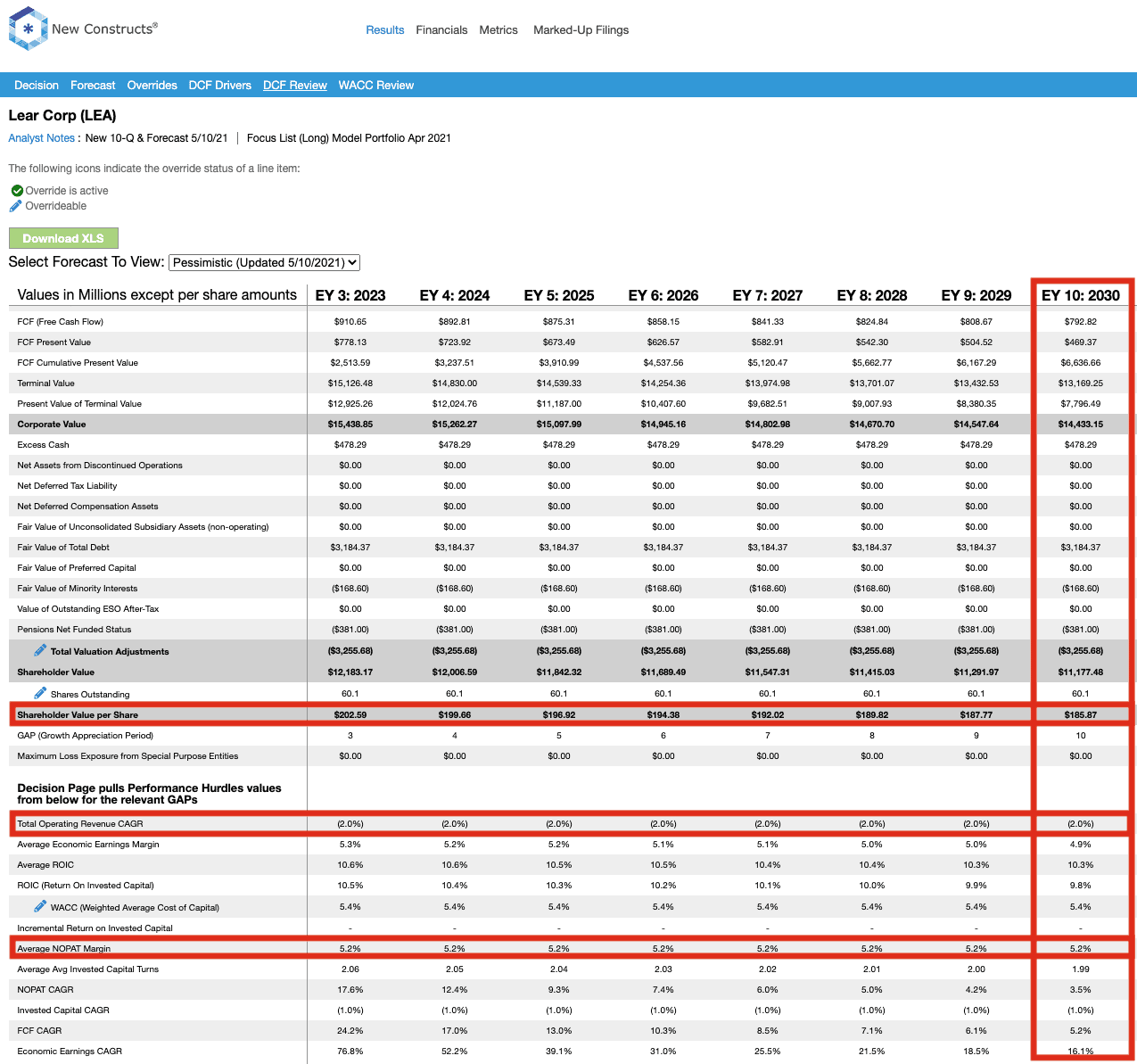
Task: Click the 17.6% NOPAT CAGR cell
Action: pos(350,990)
